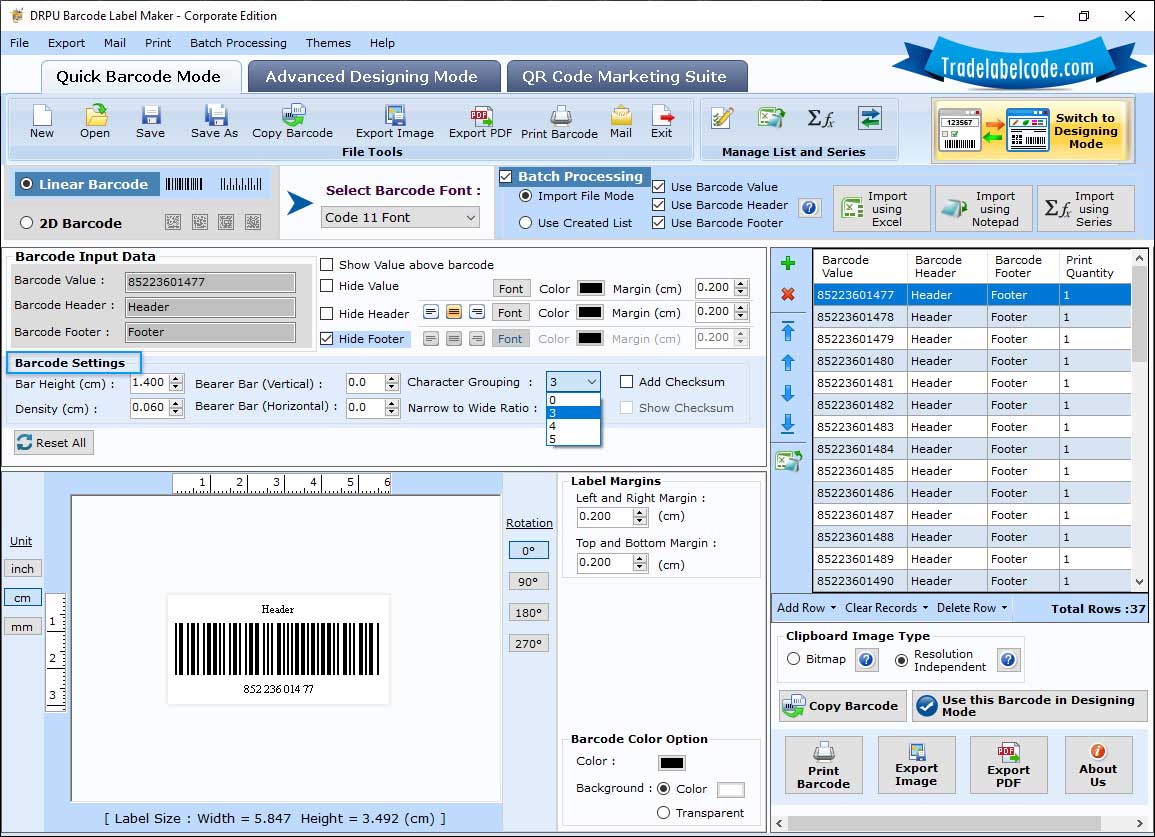Image resolution: width=1155 pixels, height=837 pixels.
Task: Click the Reset All button
Action: (x=54, y=443)
